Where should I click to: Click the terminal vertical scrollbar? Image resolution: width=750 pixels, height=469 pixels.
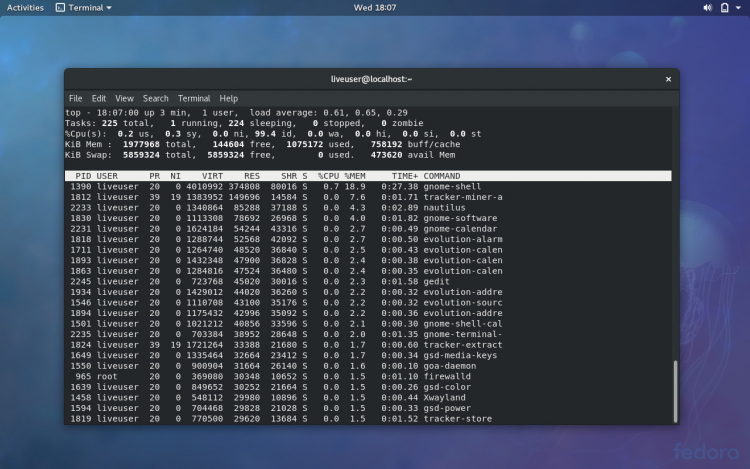pyautogui.click(x=675, y=390)
